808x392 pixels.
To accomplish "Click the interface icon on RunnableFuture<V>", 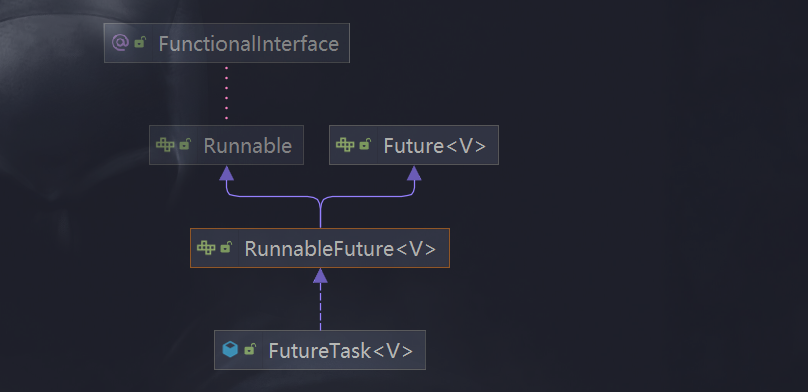I will tap(206, 248).
